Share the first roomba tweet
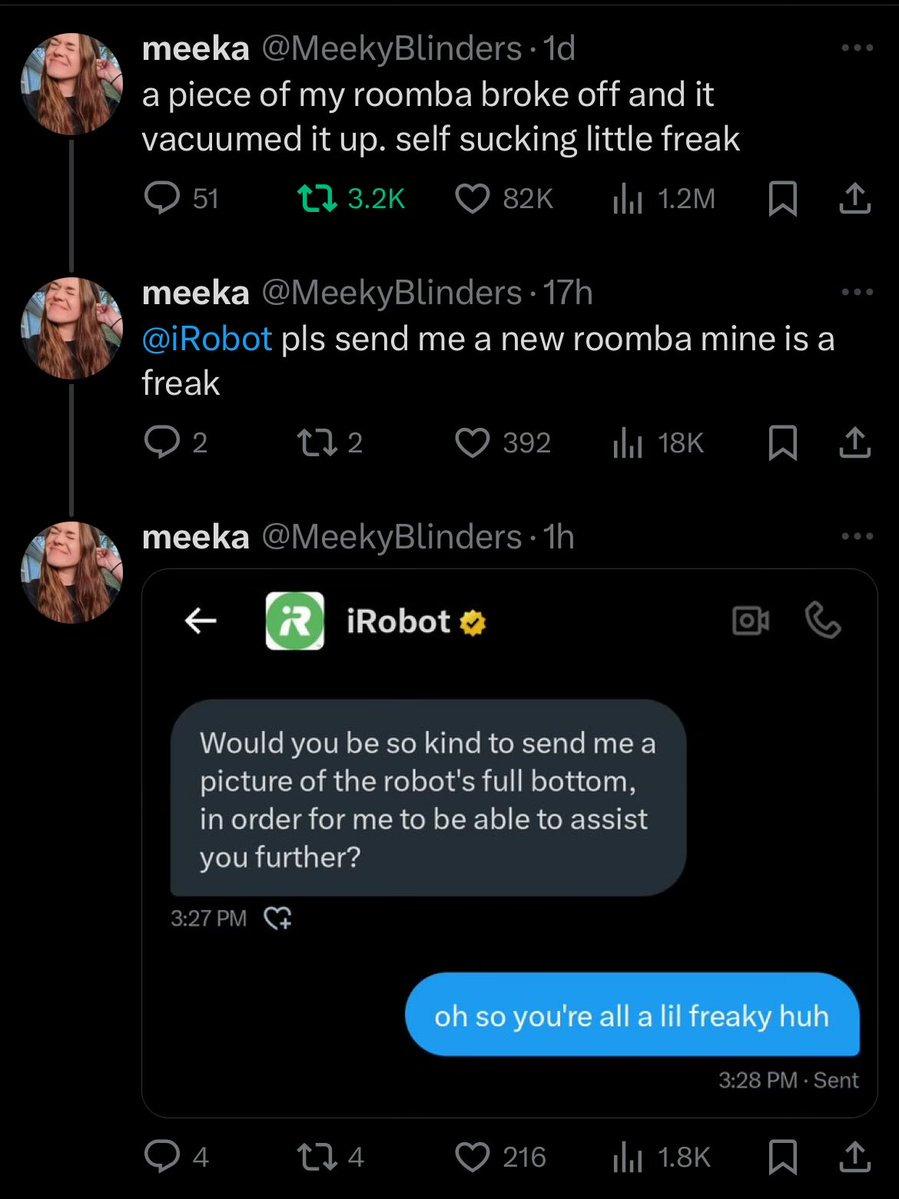 (x=855, y=198)
